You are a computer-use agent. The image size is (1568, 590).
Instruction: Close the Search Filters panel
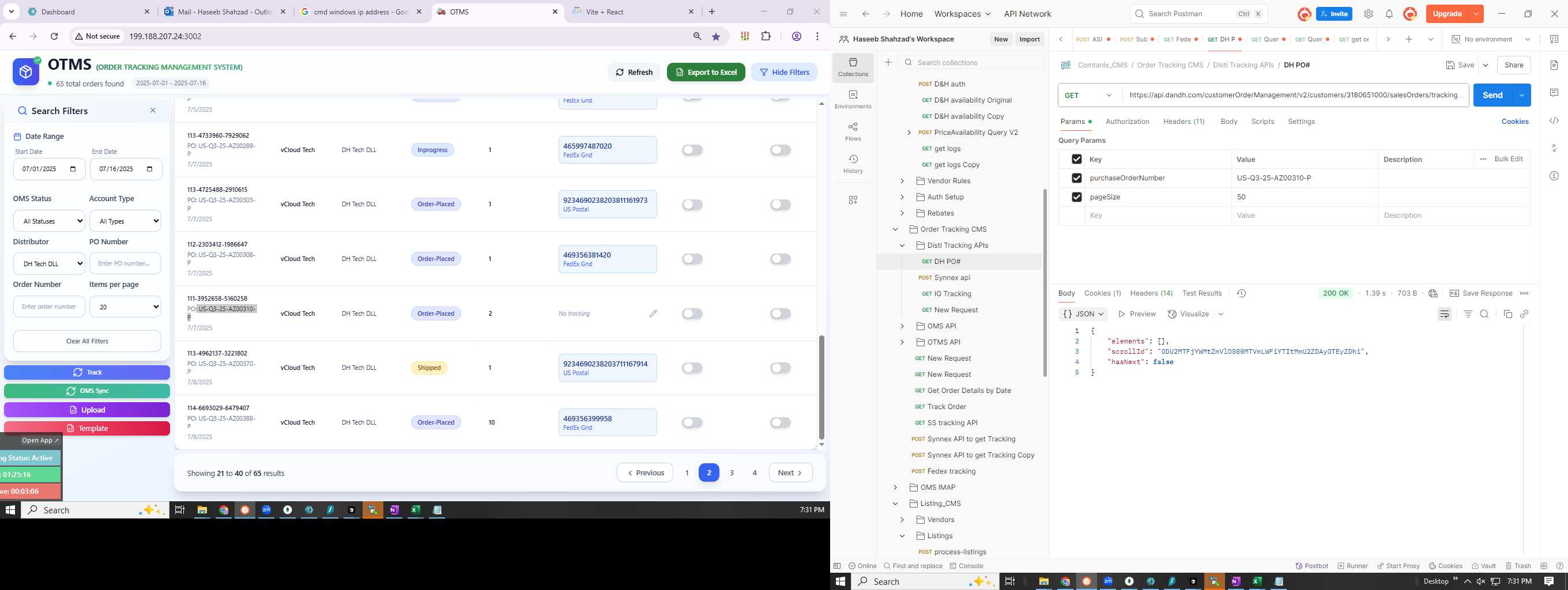[153, 110]
